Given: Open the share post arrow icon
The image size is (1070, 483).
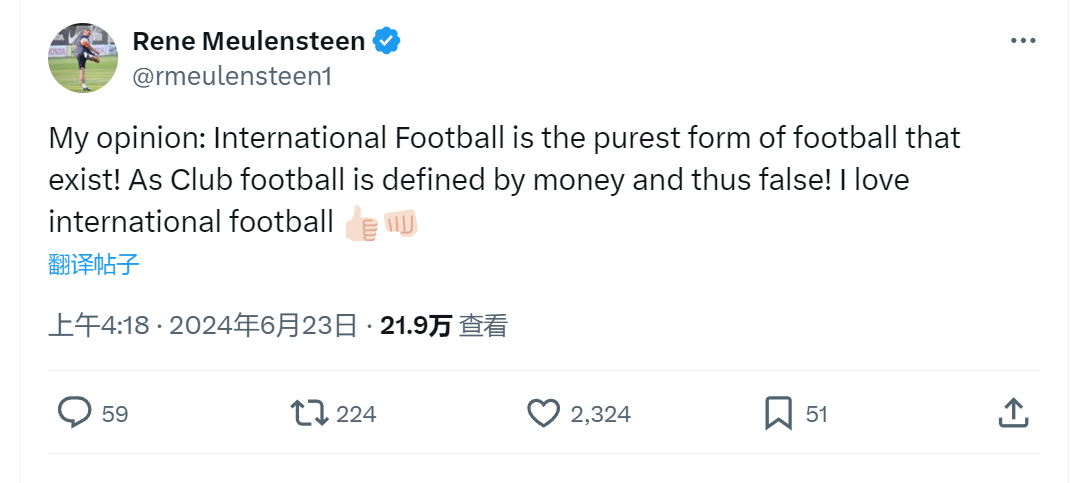Looking at the screenshot, I should pos(1012,412).
